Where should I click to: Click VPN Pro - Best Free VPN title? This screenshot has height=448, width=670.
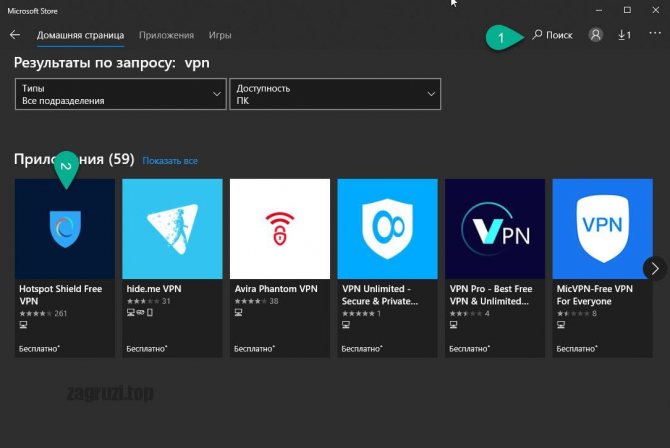[x=491, y=295]
